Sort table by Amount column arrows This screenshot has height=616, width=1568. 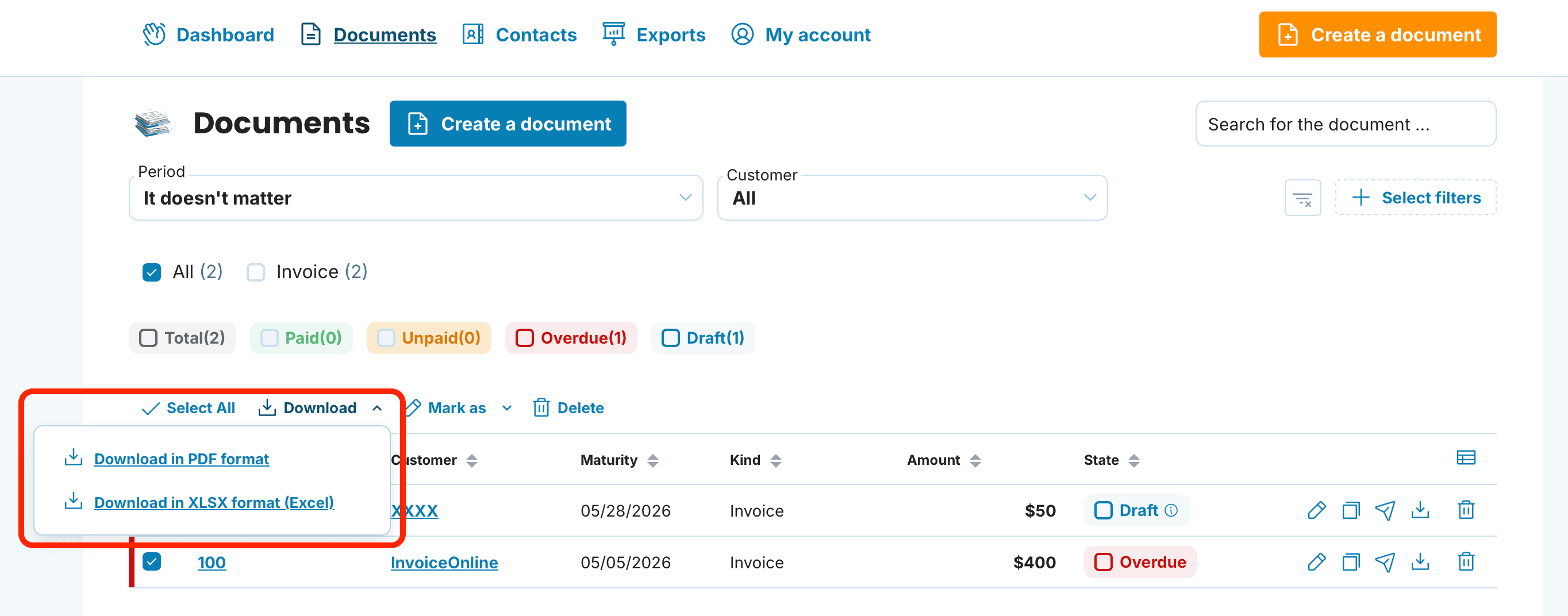tap(975, 461)
